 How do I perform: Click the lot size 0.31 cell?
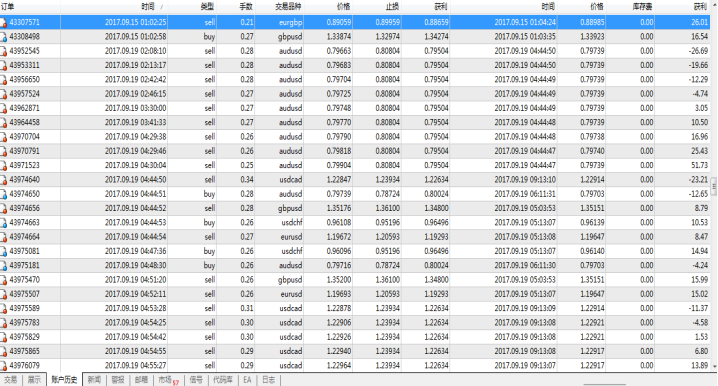pos(247,308)
